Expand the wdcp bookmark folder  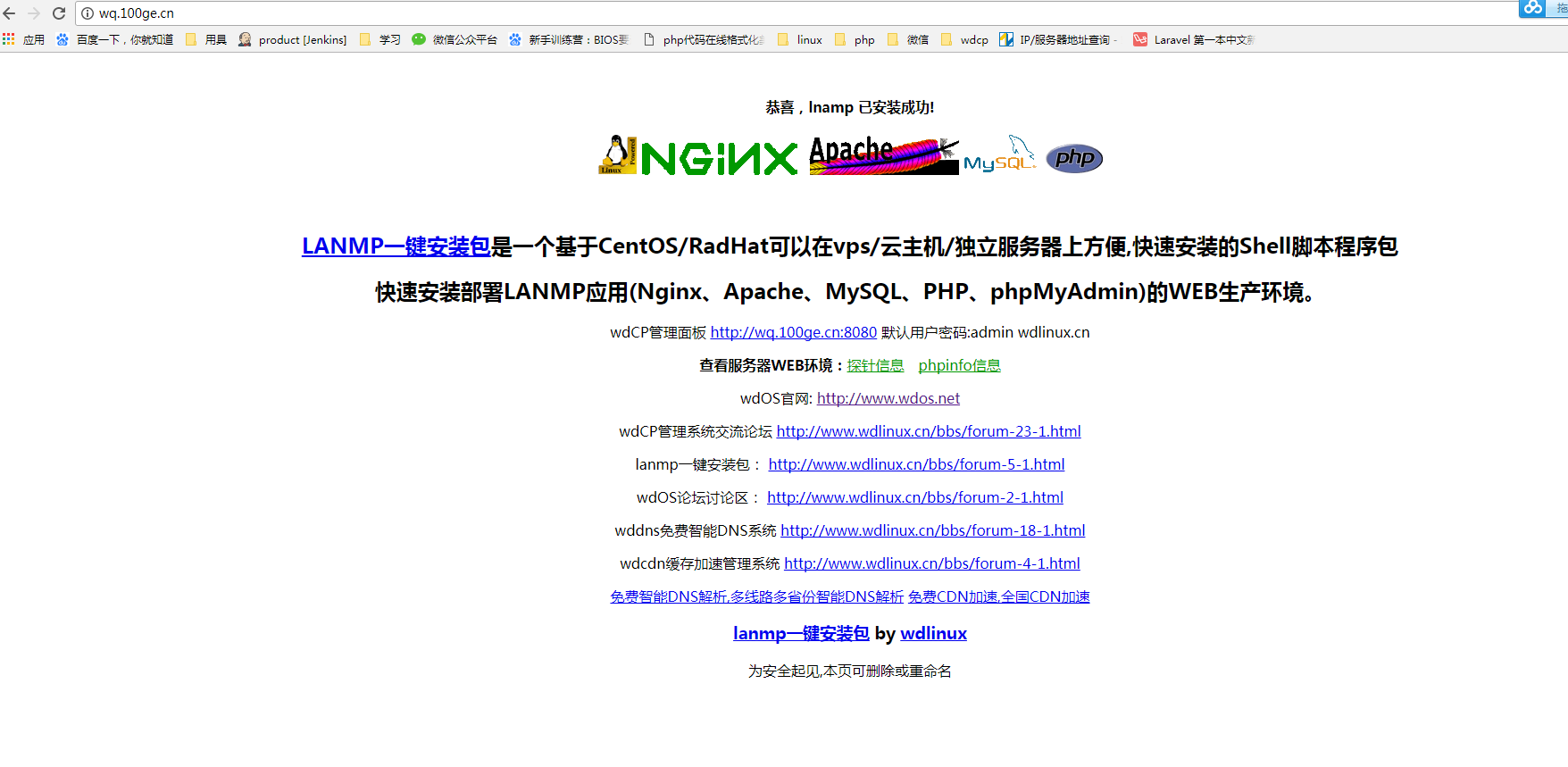[x=964, y=39]
